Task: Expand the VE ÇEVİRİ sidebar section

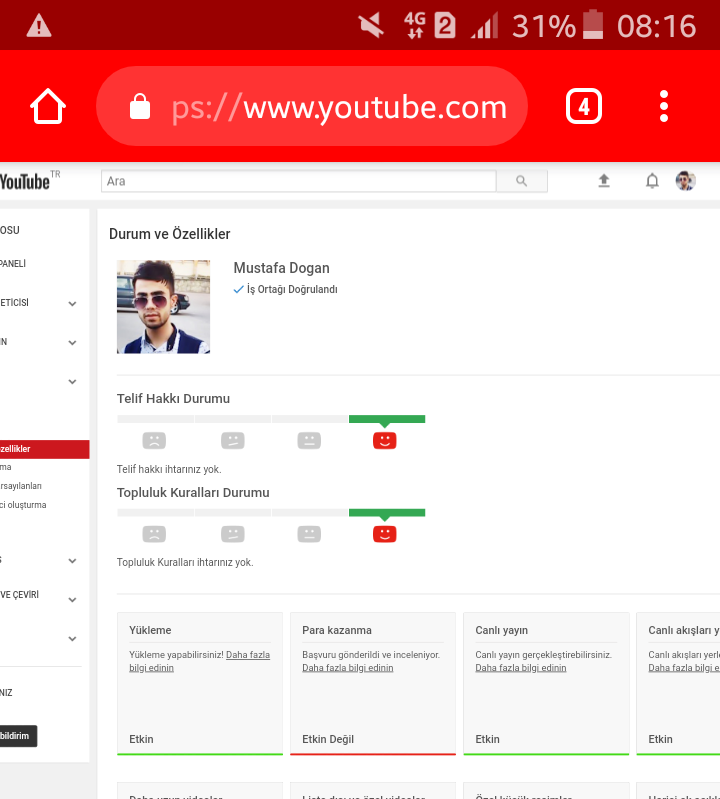Action: [x=72, y=600]
